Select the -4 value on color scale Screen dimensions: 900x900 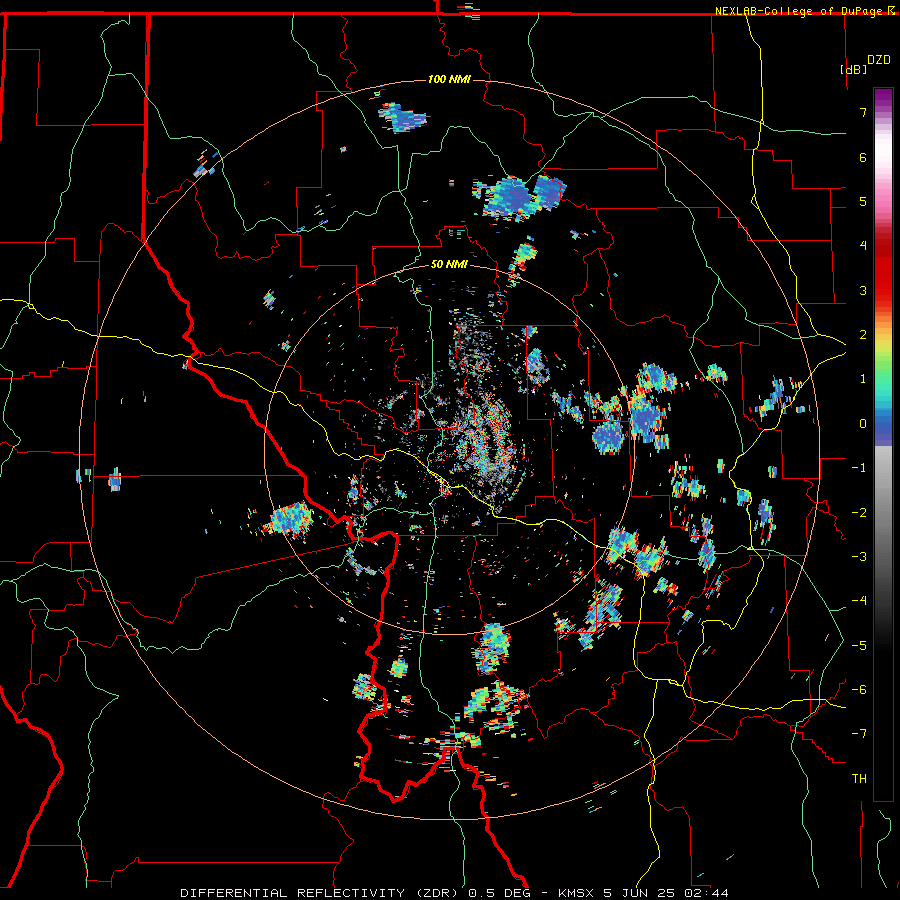[859, 601]
